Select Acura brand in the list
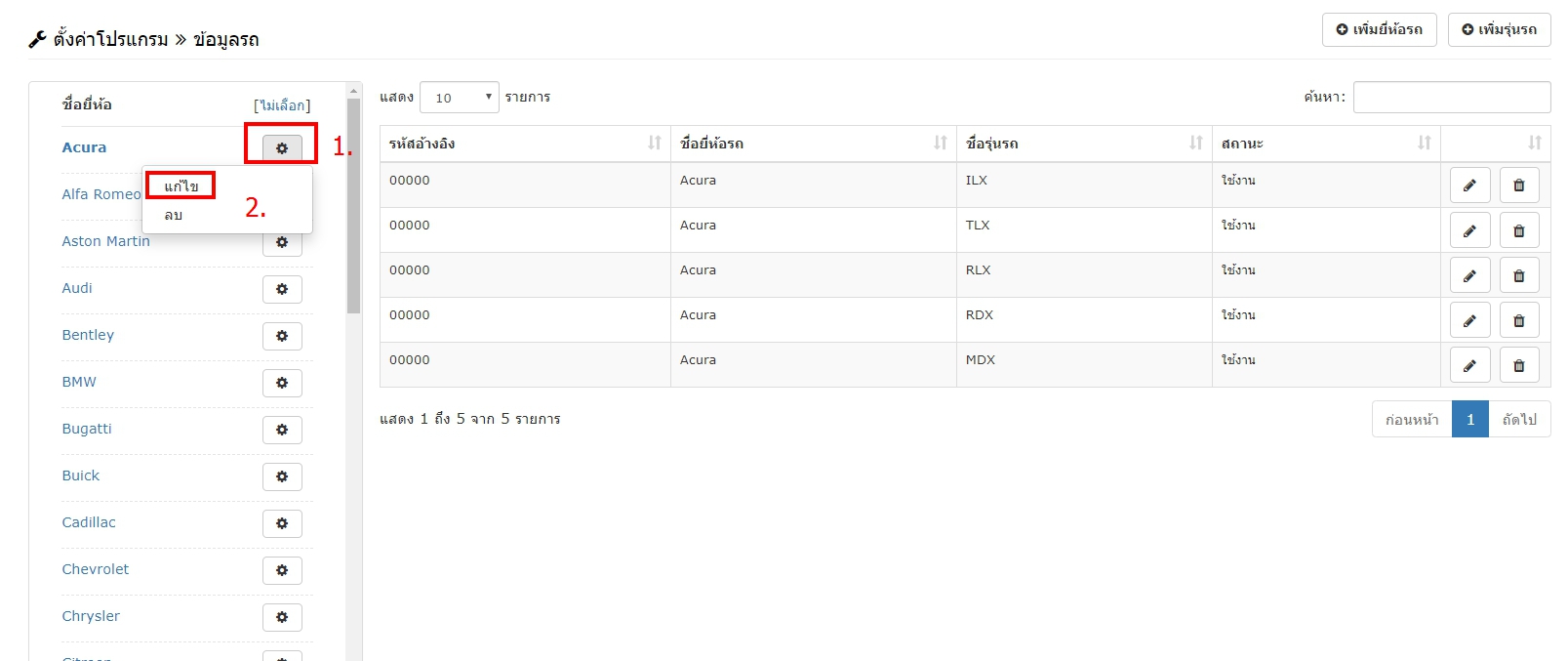 tap(84, 147)
